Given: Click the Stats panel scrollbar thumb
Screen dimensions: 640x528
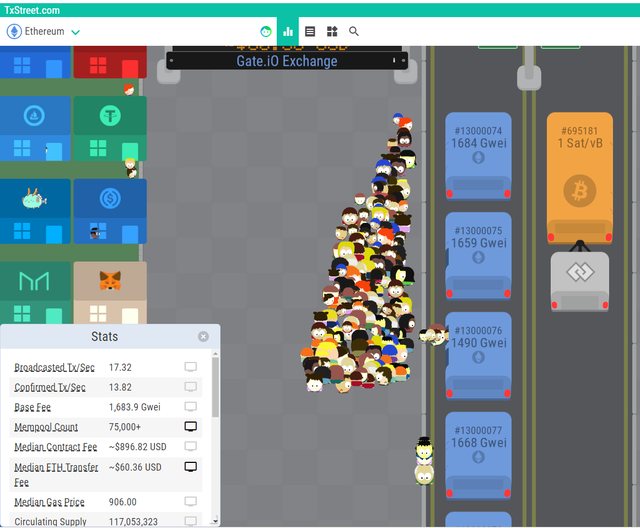Looking at the screenshot, I should point(216,387).
